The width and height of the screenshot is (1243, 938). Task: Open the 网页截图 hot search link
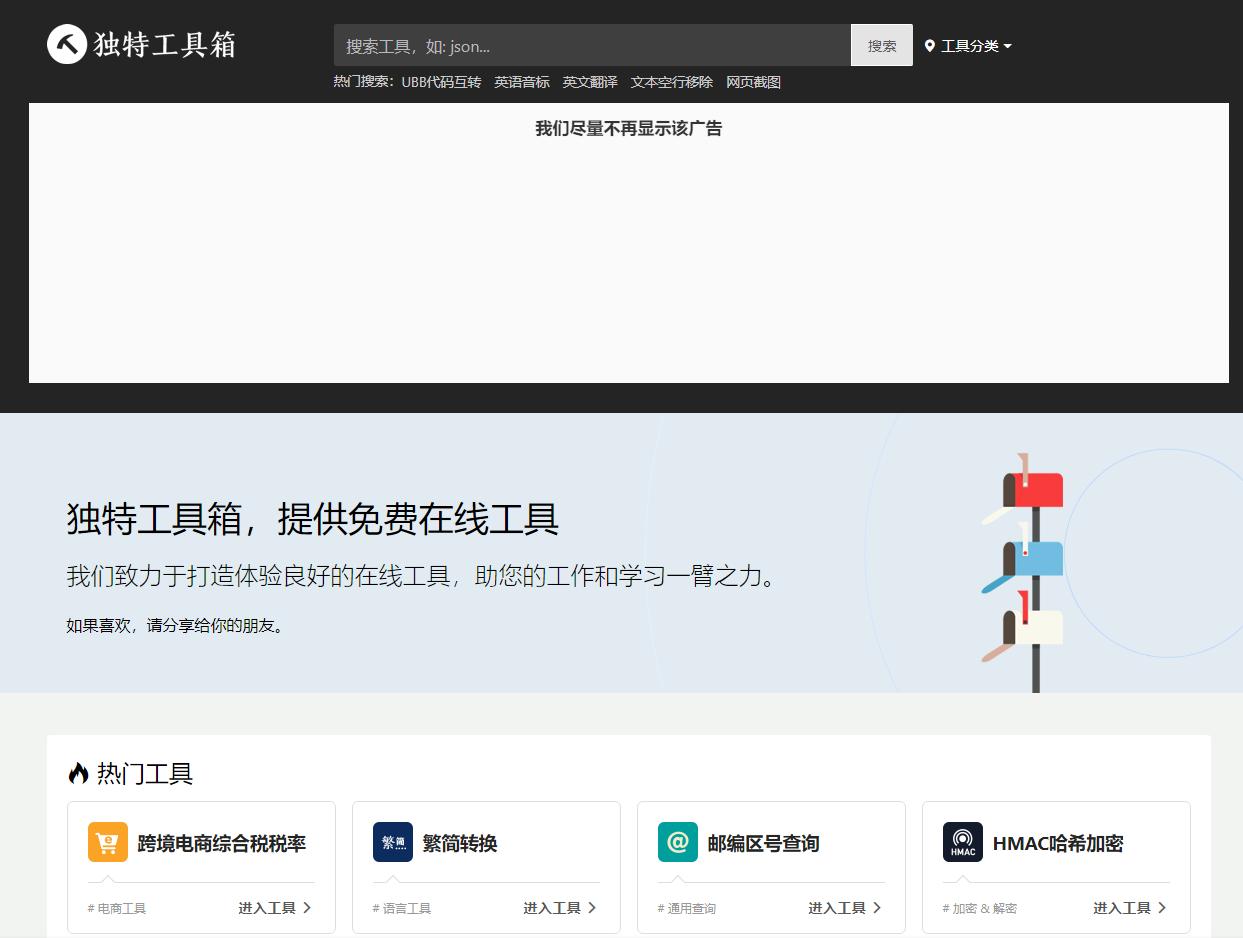[753, 82]
